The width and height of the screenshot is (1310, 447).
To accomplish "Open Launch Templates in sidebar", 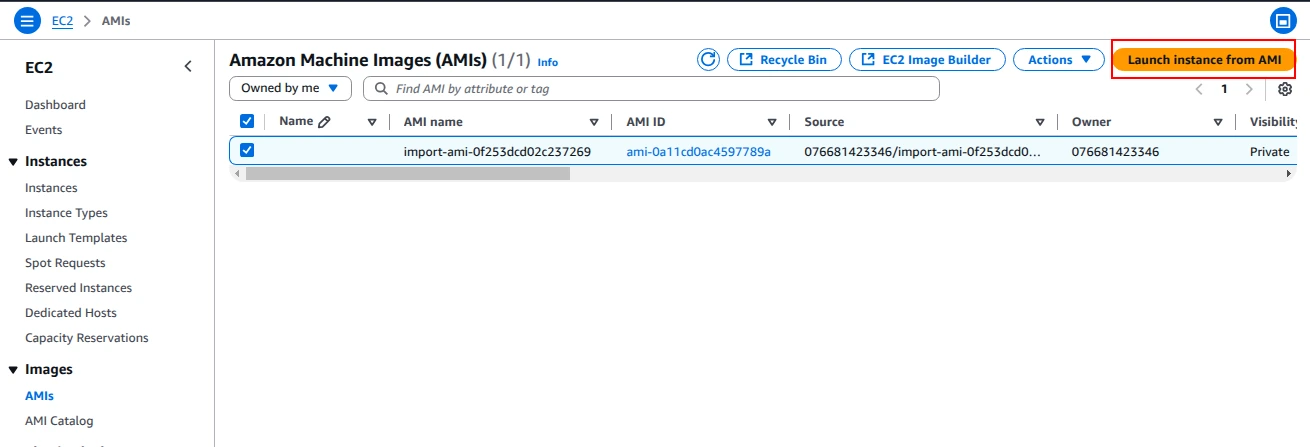I will pos(76,238).
